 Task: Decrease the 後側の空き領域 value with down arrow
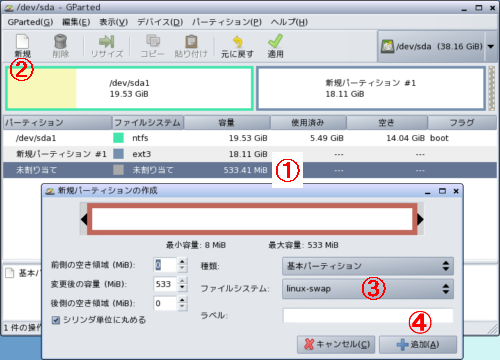182,306
